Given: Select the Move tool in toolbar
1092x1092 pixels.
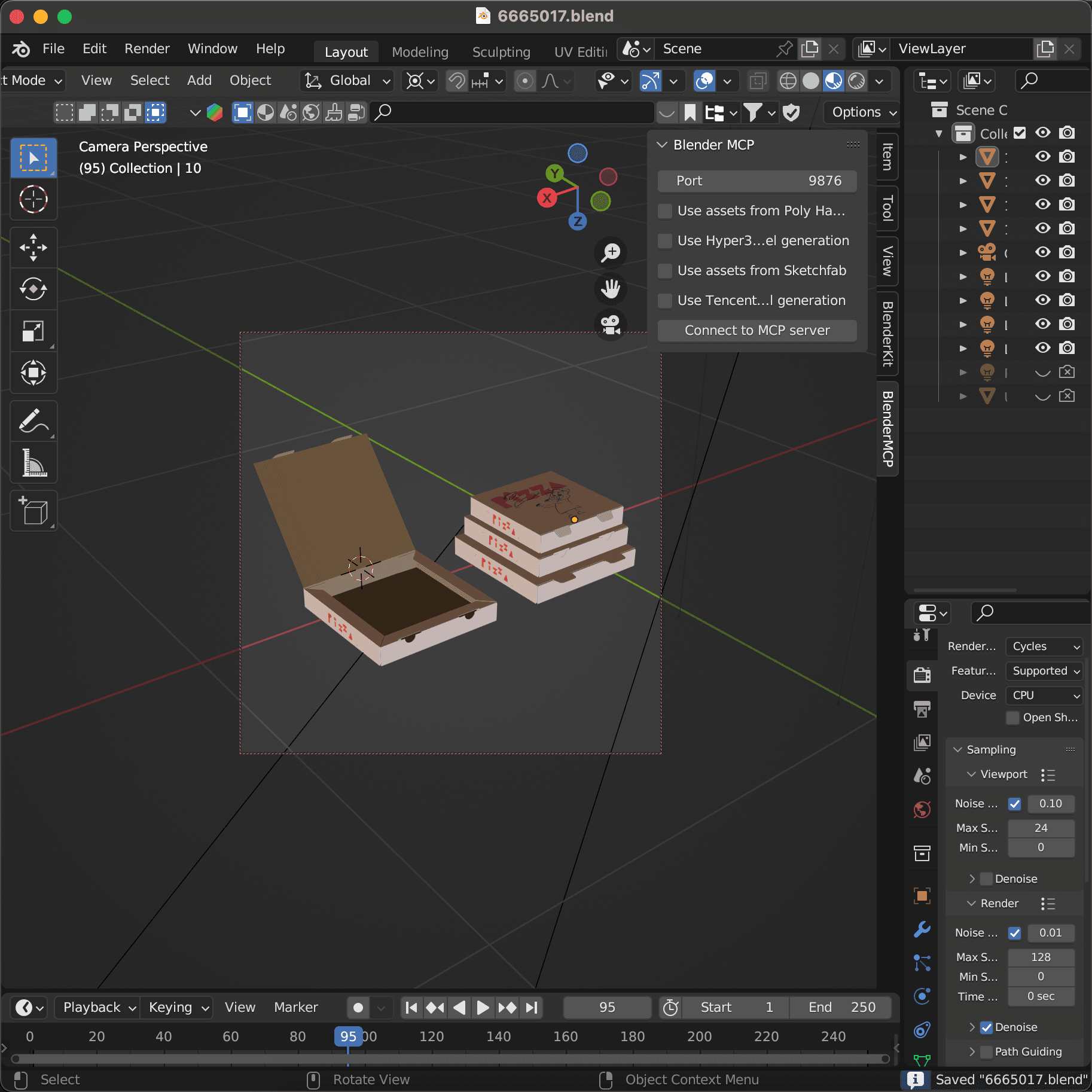Looking at the screenshot, I should tap(33, 247).
